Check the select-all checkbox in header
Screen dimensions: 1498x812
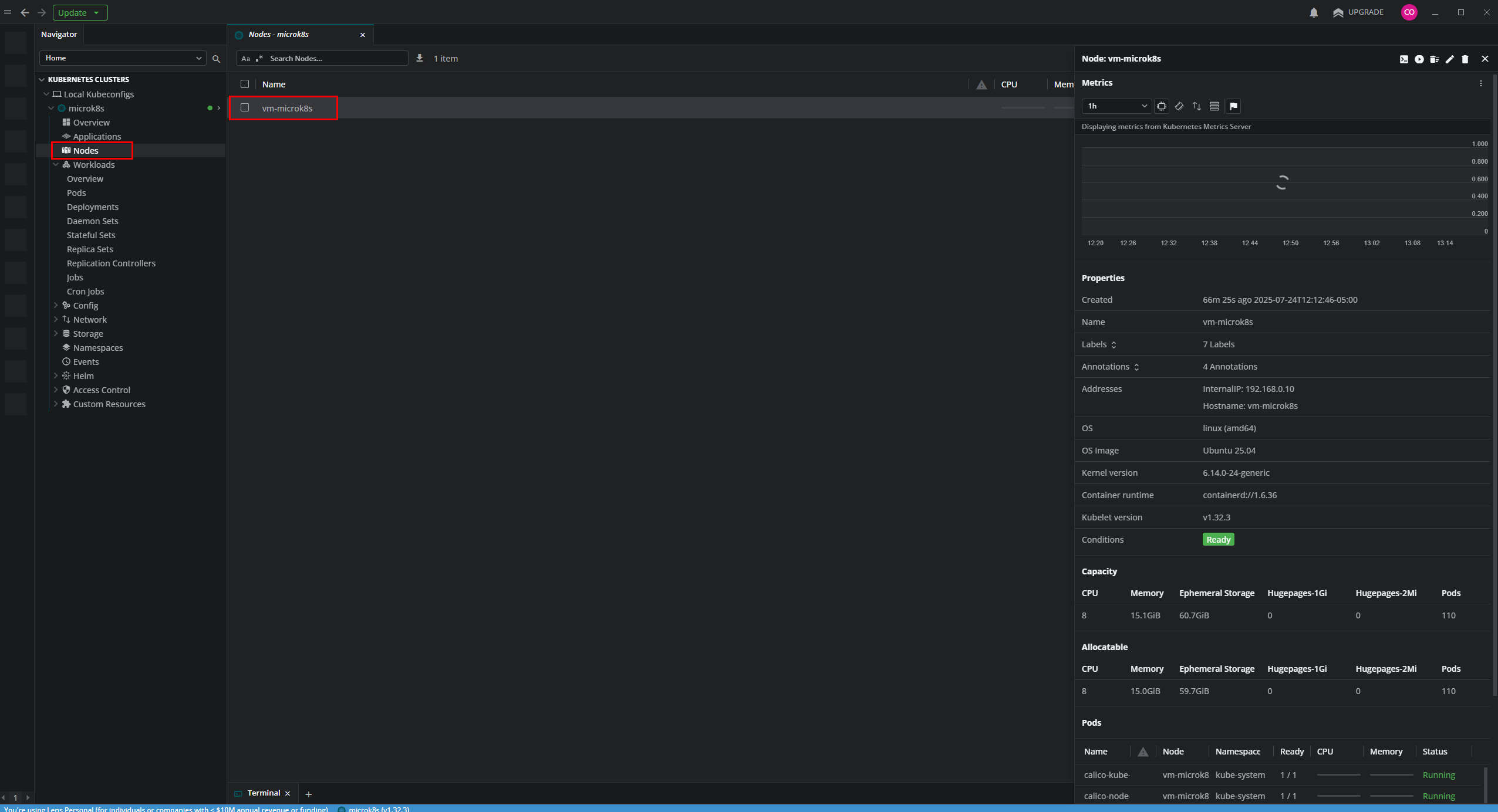tap(245, 84)
